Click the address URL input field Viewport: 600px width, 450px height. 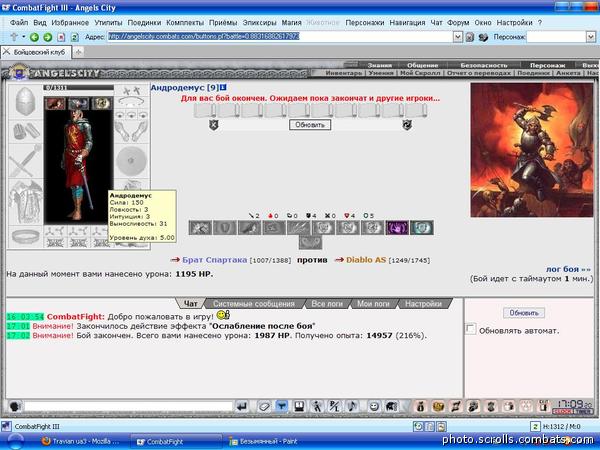click(x=279, y=37)
